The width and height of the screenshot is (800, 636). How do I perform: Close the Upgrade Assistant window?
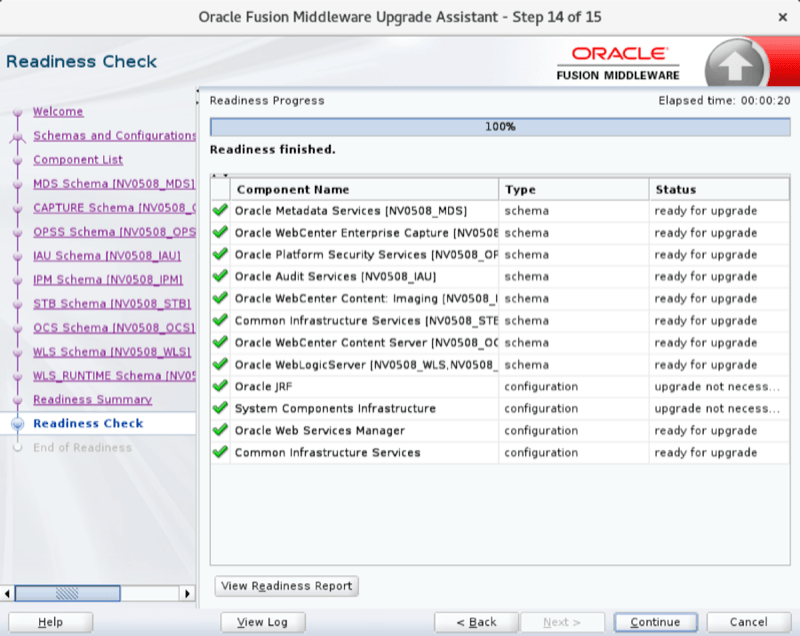783,17
